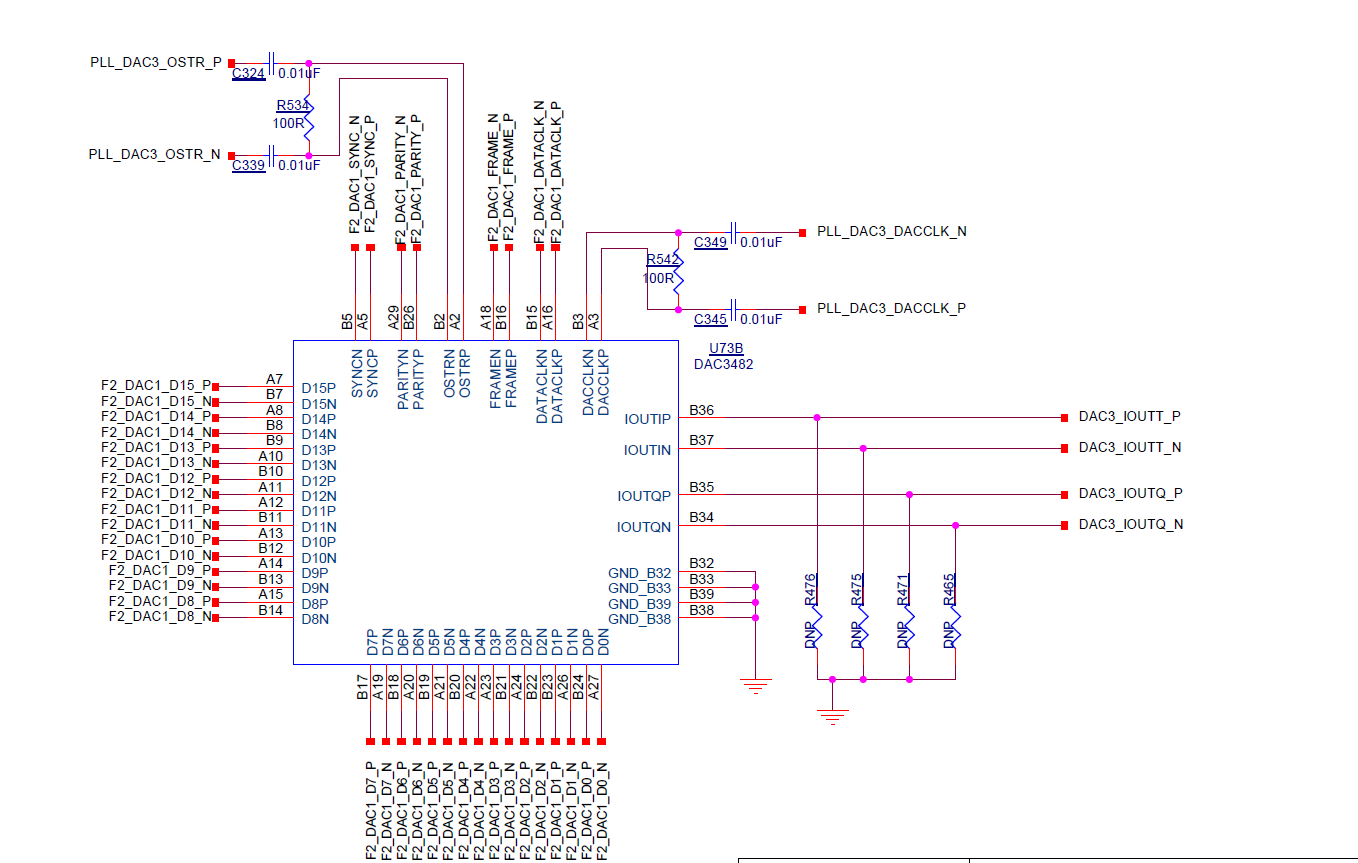Select the C324 capacitor reference designator
Viewport: 1358px width, 863px height.
249,73
